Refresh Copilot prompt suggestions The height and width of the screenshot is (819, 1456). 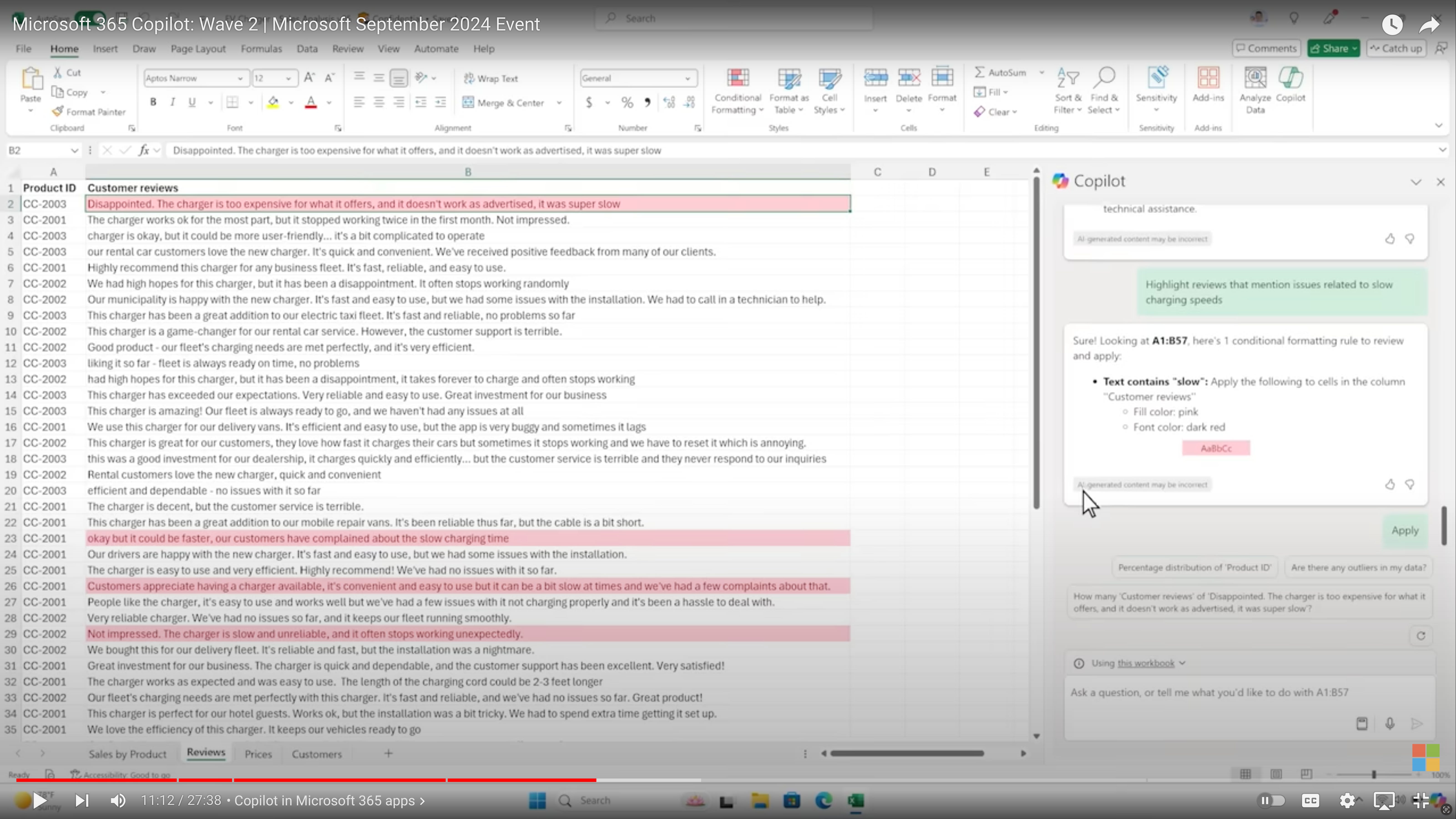pyautogui.click(x=1421, y=636)
